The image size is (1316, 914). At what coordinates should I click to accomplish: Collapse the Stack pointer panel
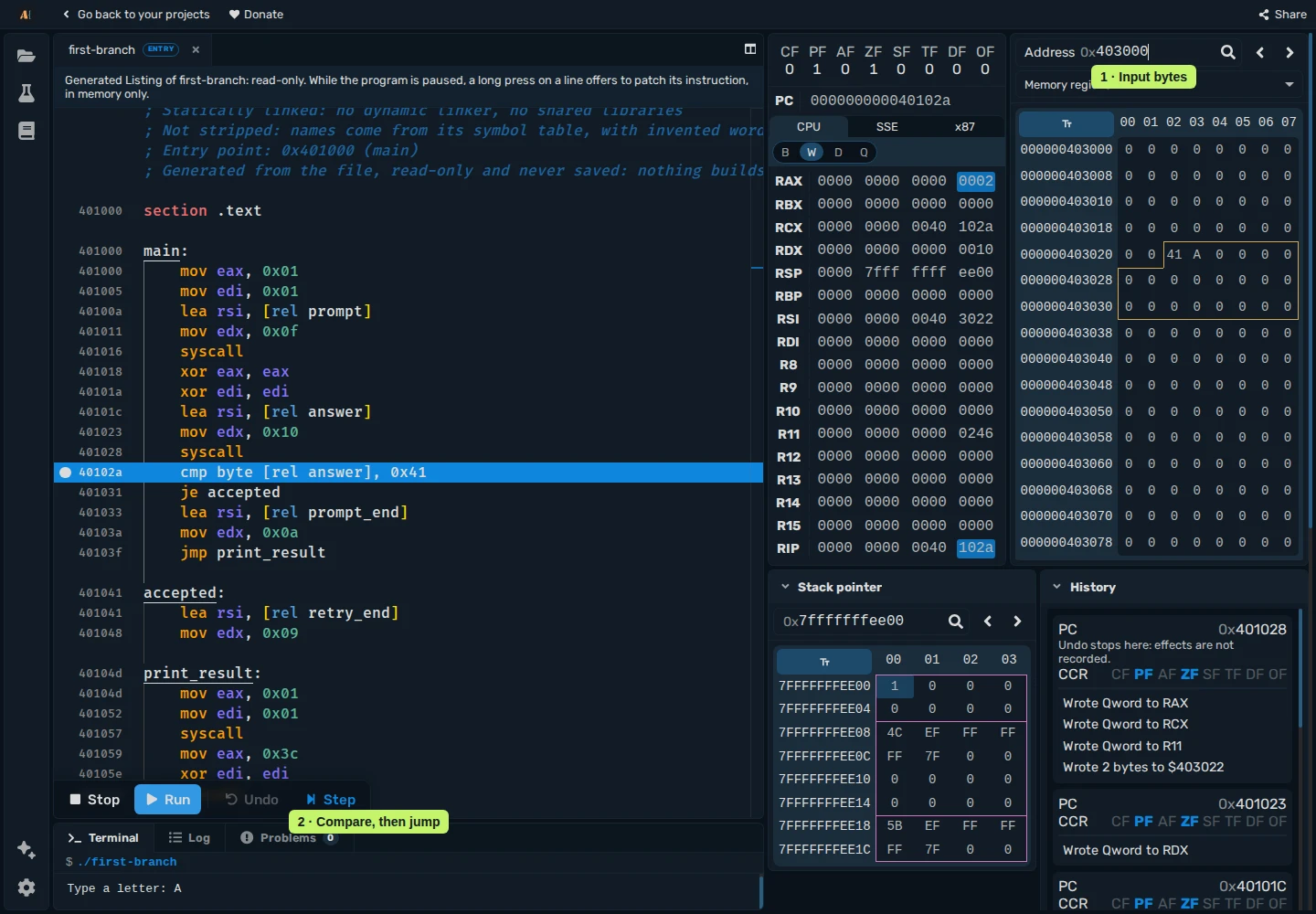coord(785,587)
